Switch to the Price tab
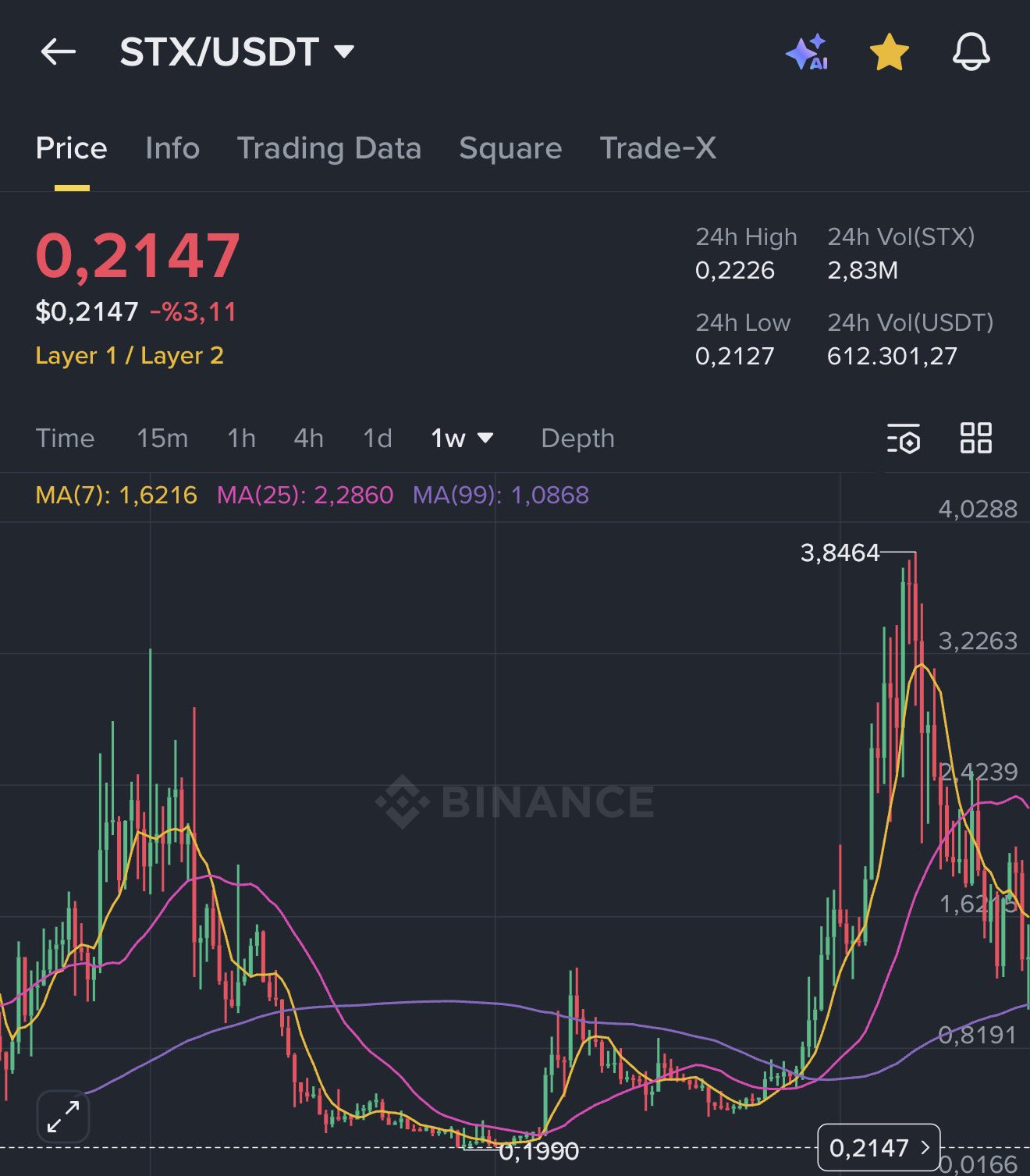 point(71,148)
